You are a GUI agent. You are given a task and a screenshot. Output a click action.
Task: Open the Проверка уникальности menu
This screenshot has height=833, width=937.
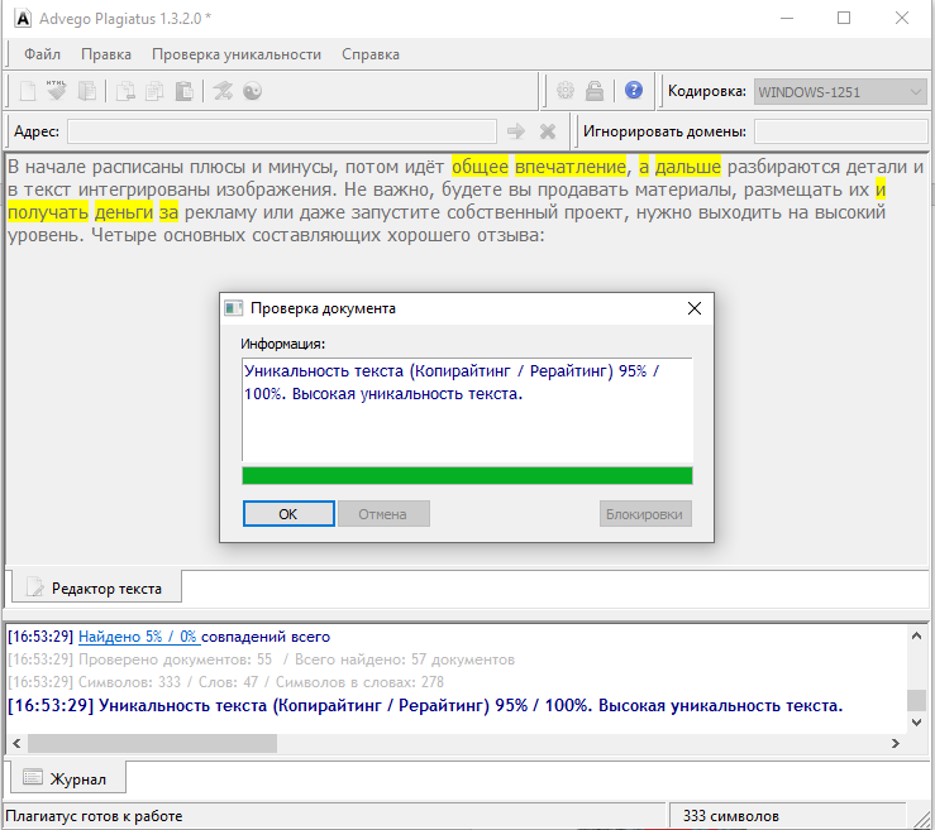tap(237, 54)
